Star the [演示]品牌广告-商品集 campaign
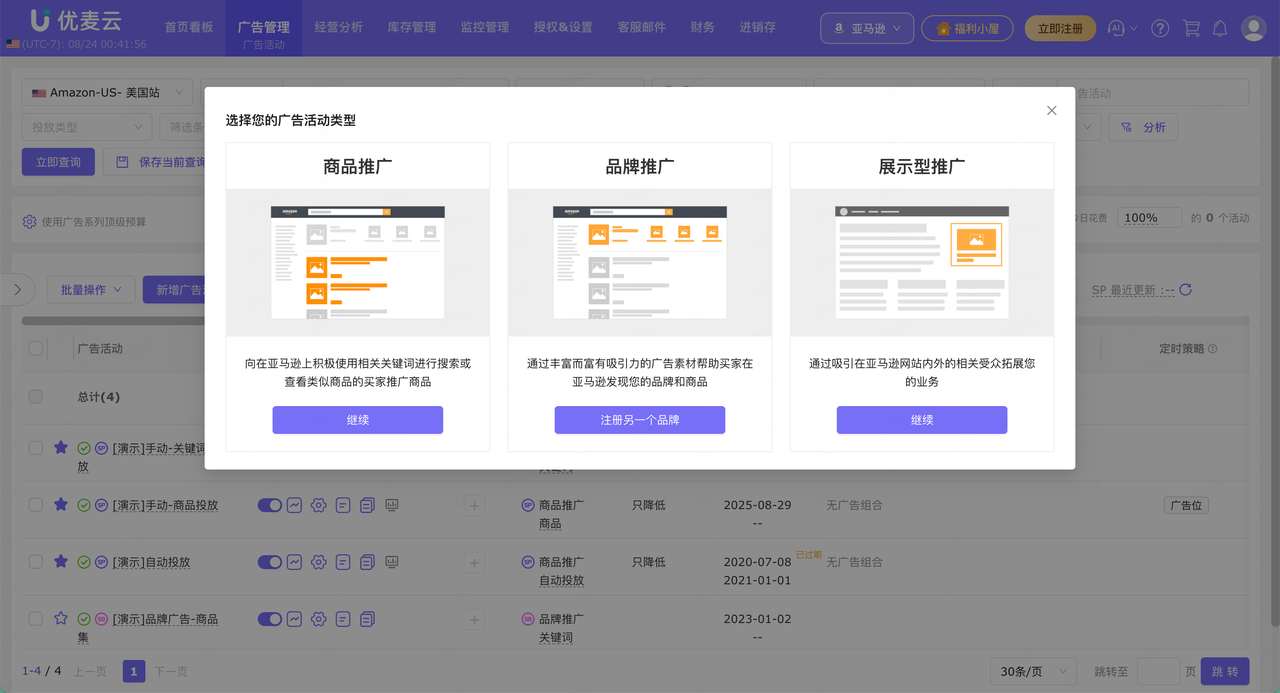The height and width of the screenshot is (693, 1280). 61,618
